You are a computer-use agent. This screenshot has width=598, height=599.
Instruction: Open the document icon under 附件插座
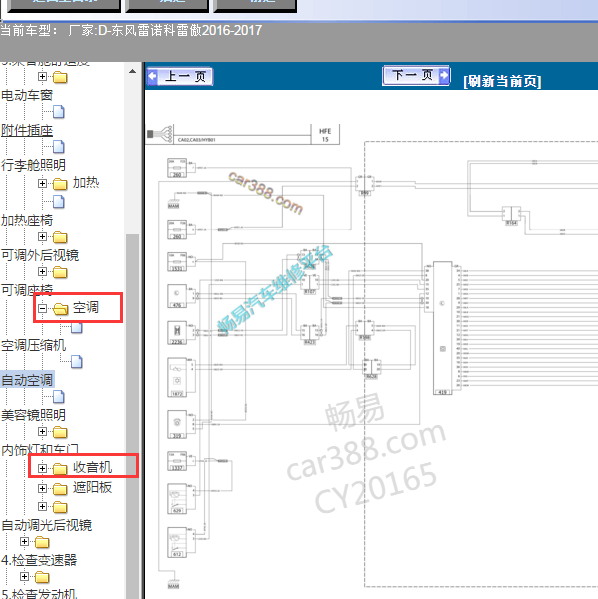click(58, 146)
